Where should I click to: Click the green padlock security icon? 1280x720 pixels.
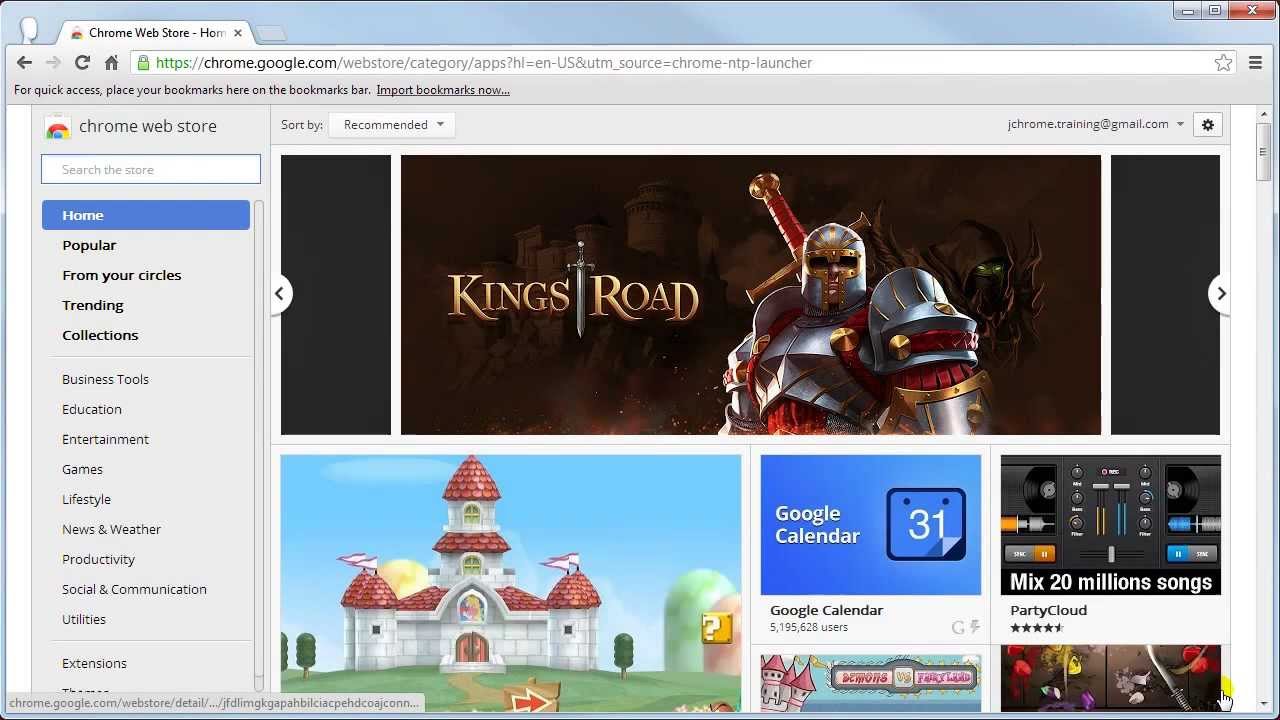tap(144, 63)
